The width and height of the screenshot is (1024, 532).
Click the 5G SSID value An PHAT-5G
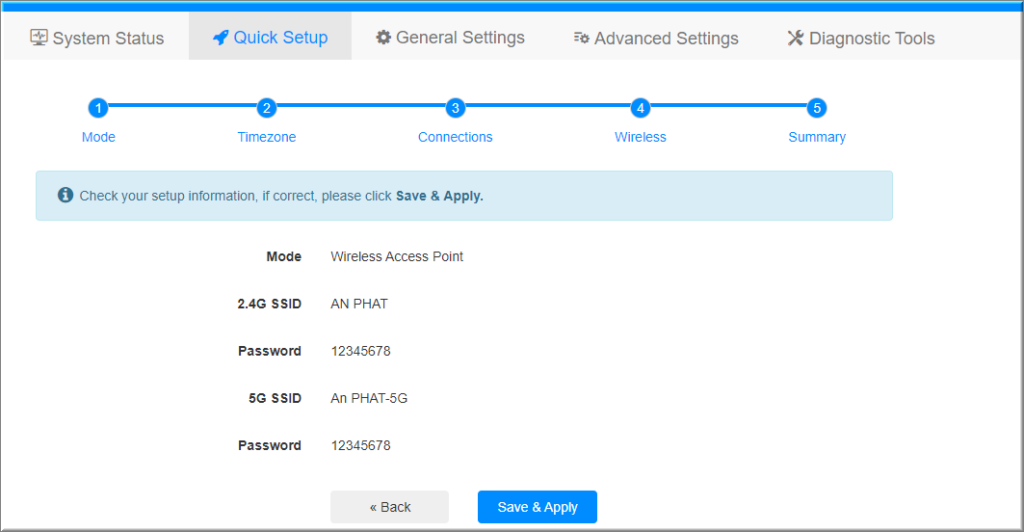(x=369, y=398)
